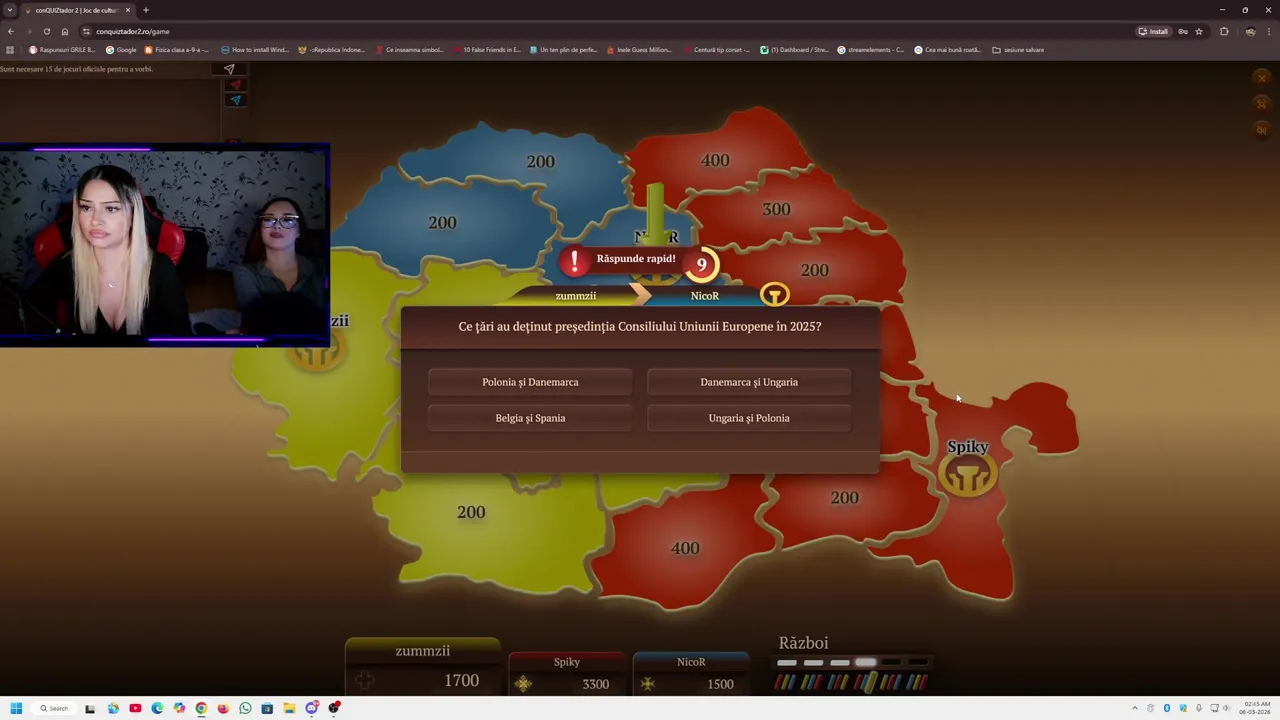Select the red 300 region
This screenshot has height=720, width=1280.
776,209
